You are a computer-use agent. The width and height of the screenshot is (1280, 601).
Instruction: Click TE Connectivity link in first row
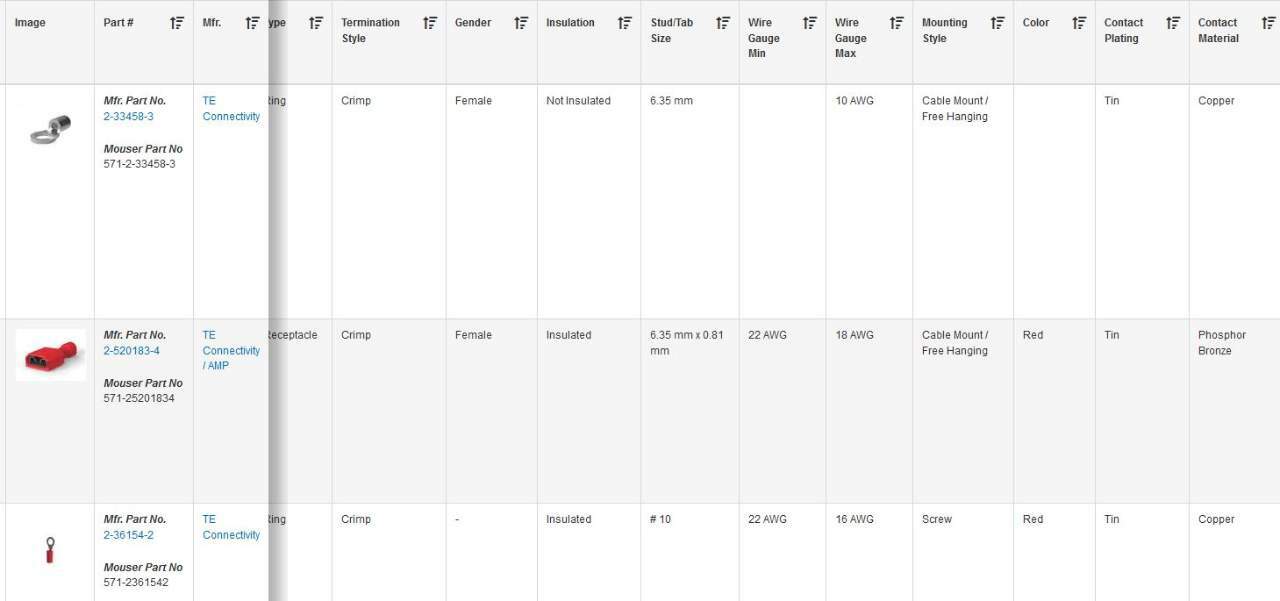pyautogui.click(x=231, y=109)
